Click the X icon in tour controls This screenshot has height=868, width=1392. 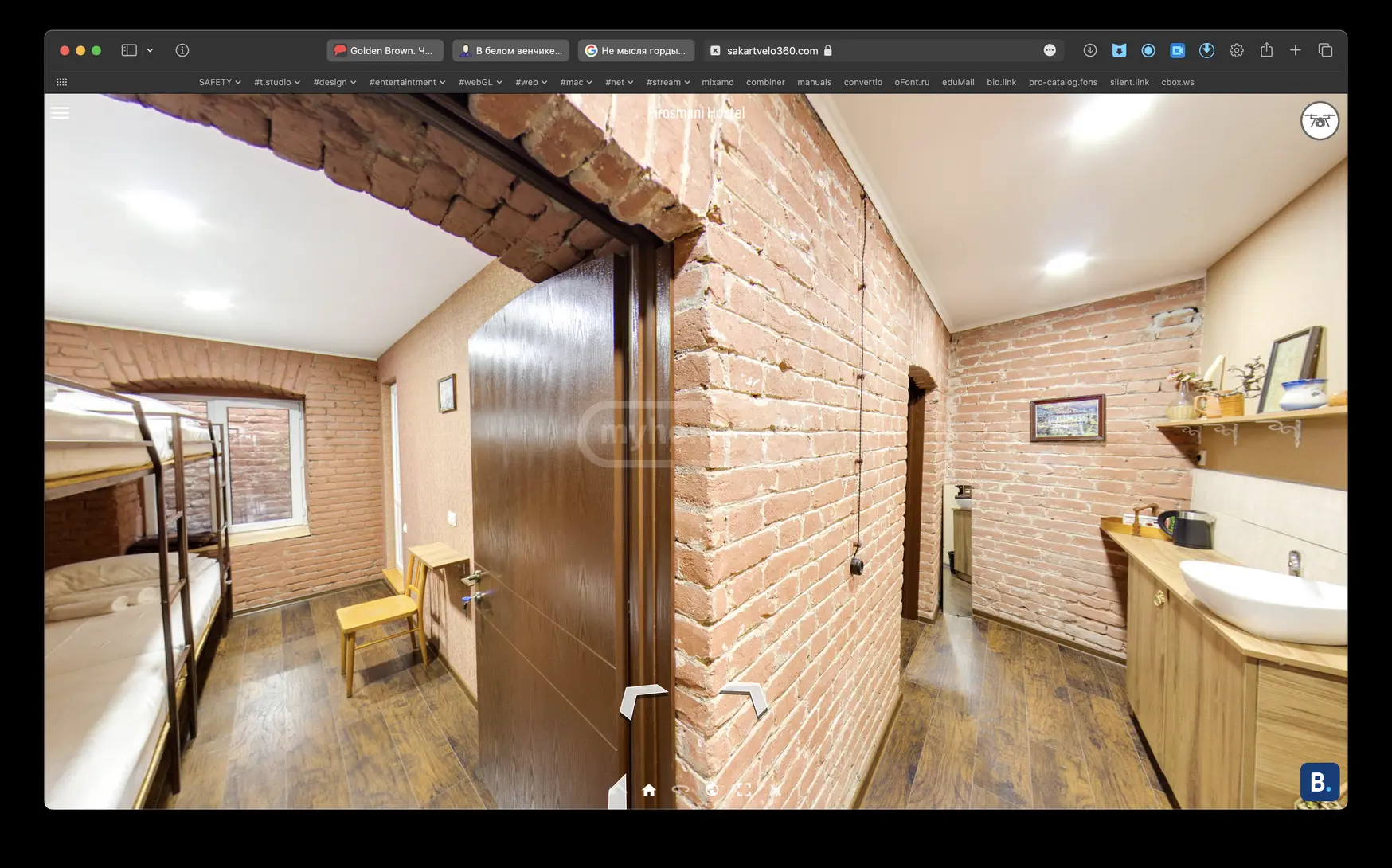coord(775,790)
